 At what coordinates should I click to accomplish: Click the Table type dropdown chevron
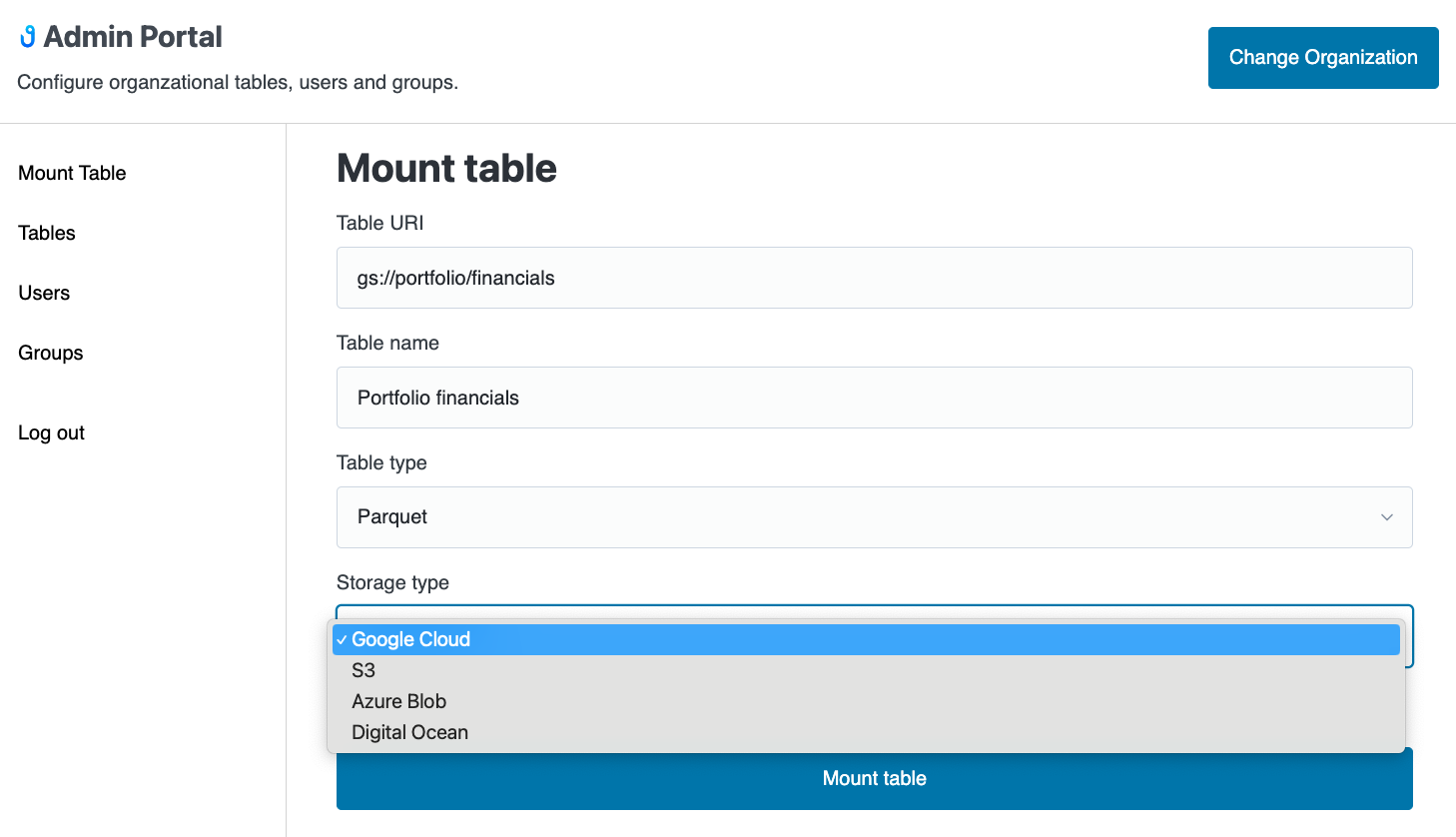[x=1386, y=517]
